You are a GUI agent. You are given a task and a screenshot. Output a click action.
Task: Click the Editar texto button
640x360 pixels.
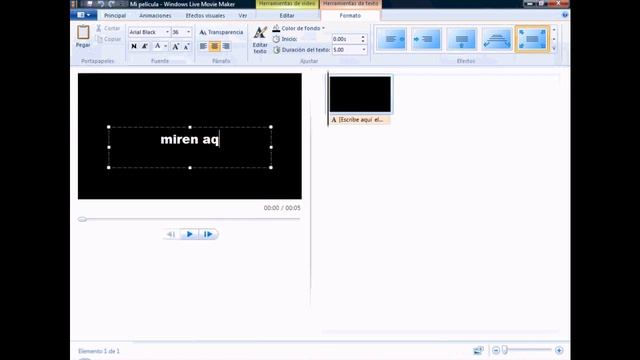click(x=260, y=40)
